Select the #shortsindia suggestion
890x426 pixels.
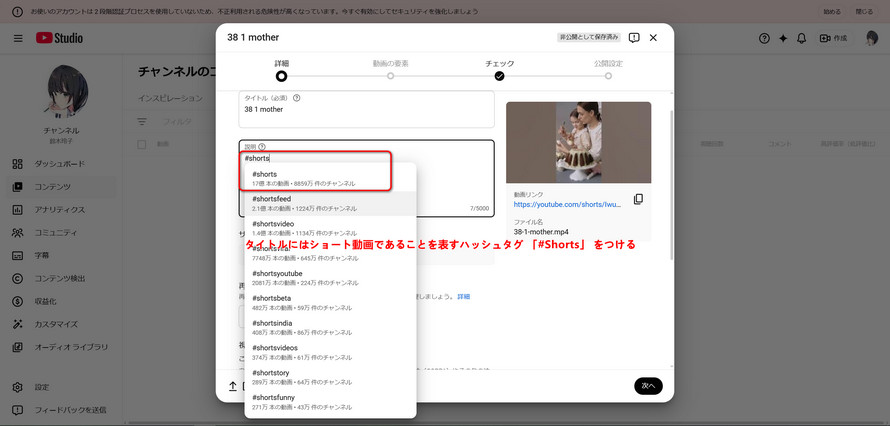click(x=330, y=327)
